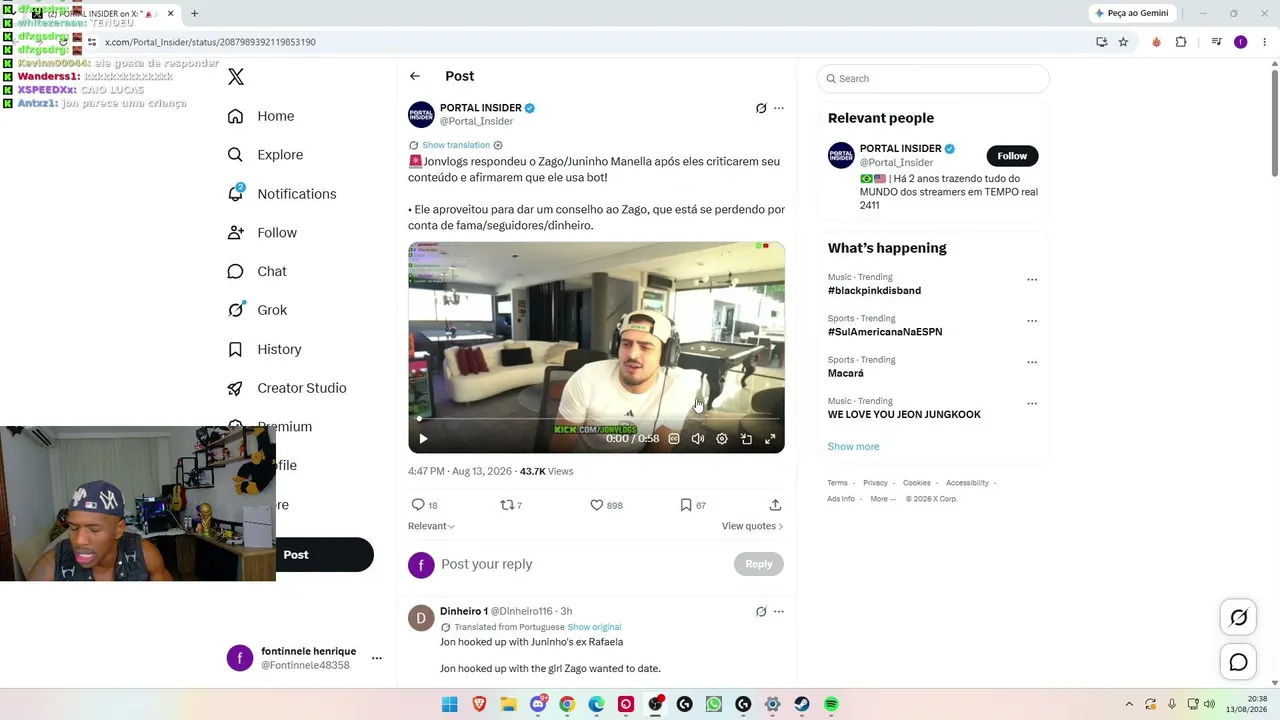Viewport: 1280px width, 720px height.
Task: Open the Chrome three-dot menu
Action: click(x=1265, y=42)
